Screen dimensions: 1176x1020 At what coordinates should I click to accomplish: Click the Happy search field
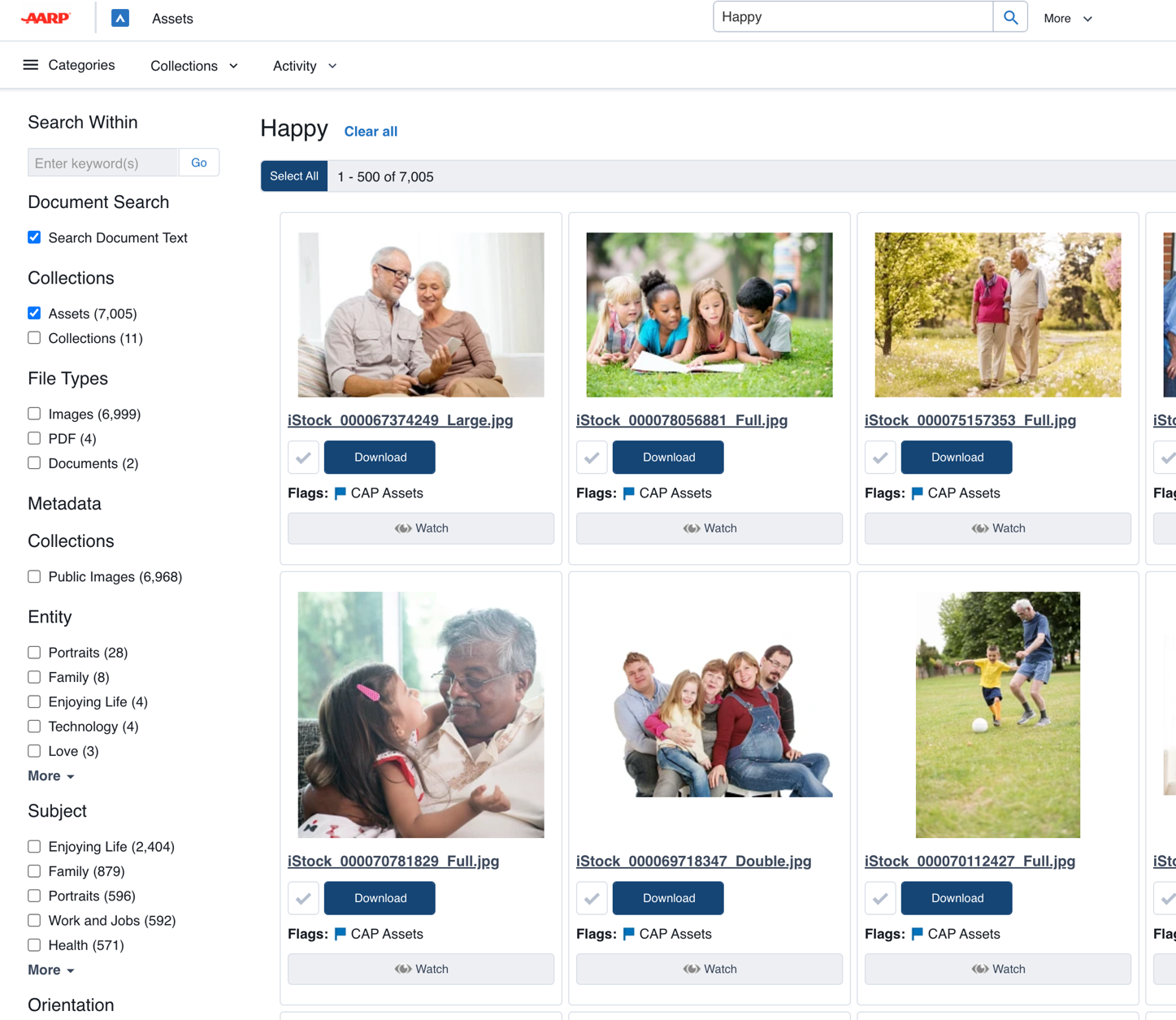[x=853, y=17]
